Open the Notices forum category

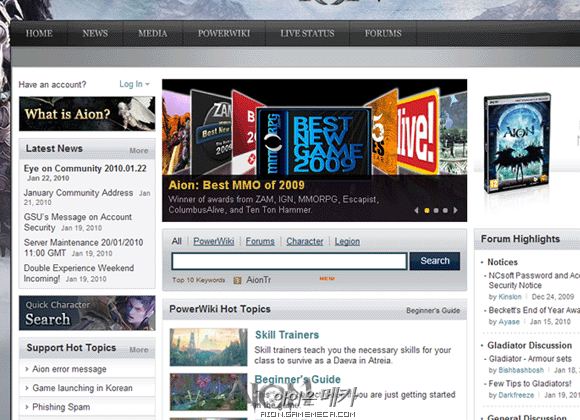[x=502, y=262]
